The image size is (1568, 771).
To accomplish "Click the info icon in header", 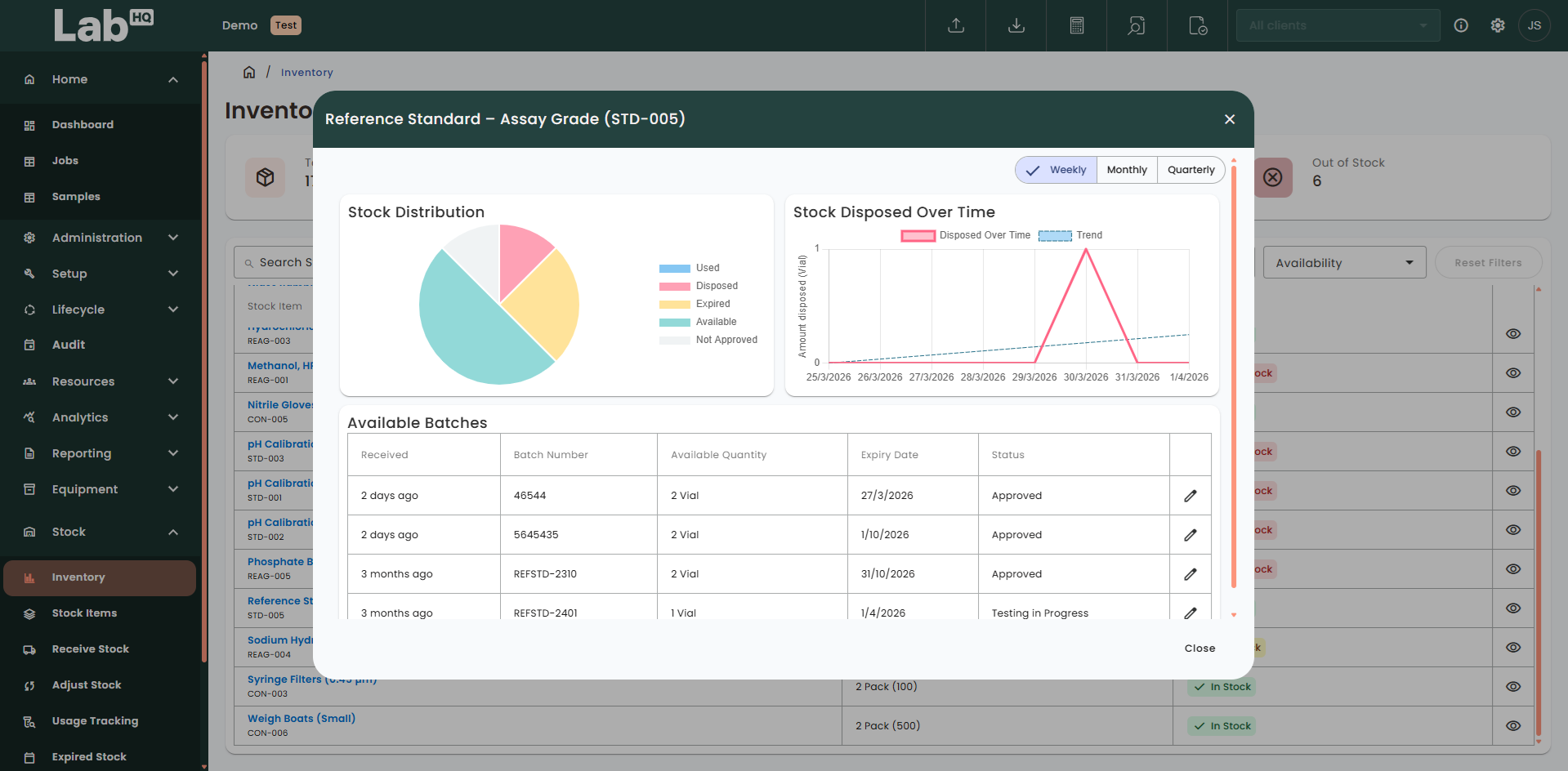I will point(1461,25).
